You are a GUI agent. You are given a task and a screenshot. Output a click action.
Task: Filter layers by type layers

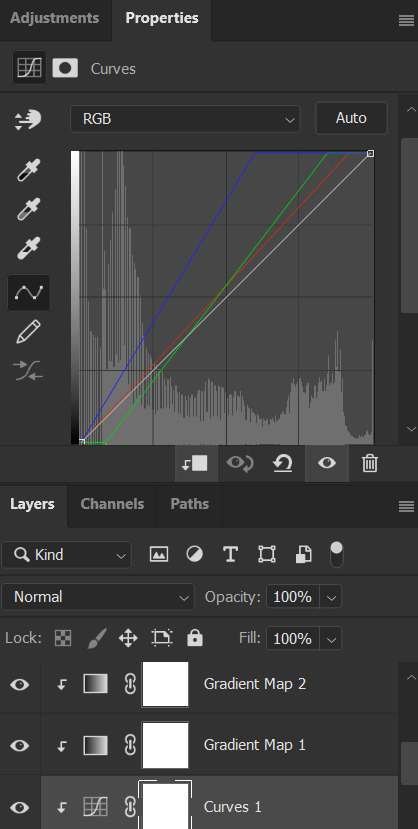coord(230,554)
